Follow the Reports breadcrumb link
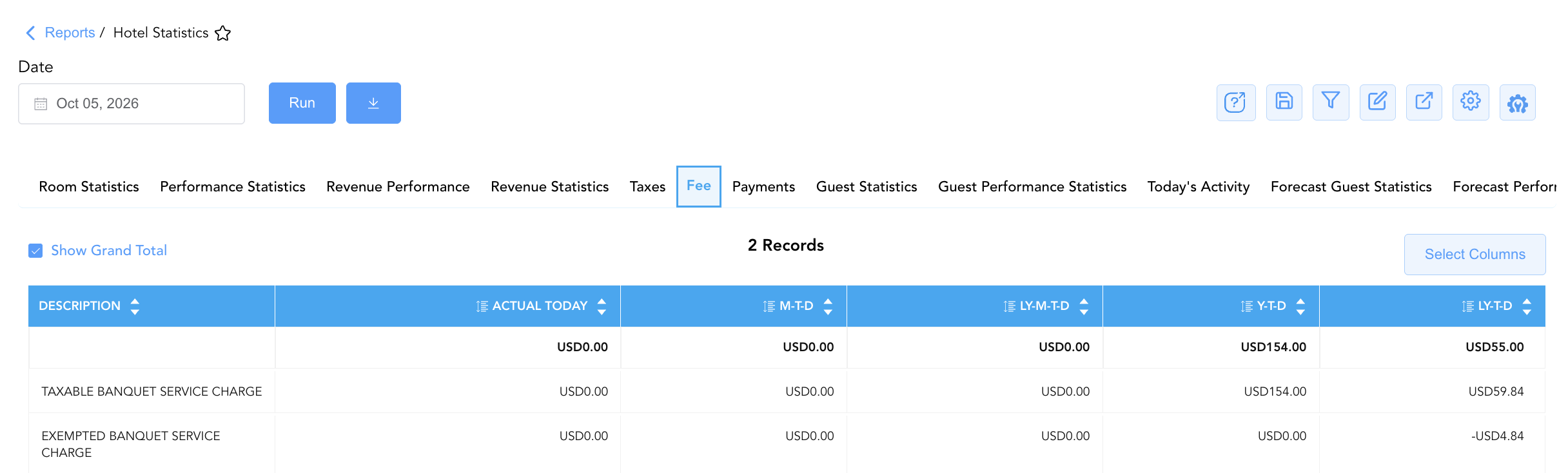Viewport: 1568px width, 473px height. (x=70, y=33)
